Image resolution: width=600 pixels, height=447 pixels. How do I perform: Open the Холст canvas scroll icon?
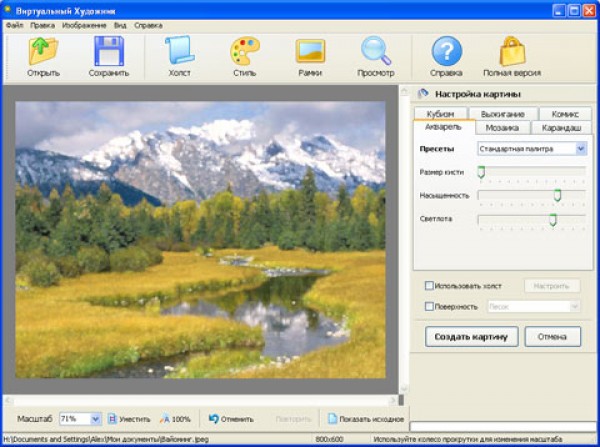pos(179,51)
